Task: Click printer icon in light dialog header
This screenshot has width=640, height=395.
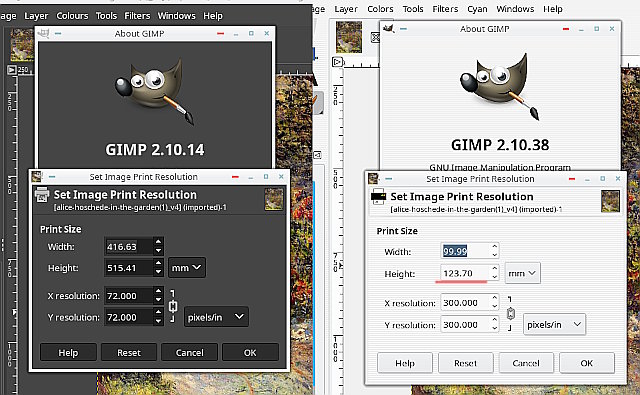Action: 378,197
